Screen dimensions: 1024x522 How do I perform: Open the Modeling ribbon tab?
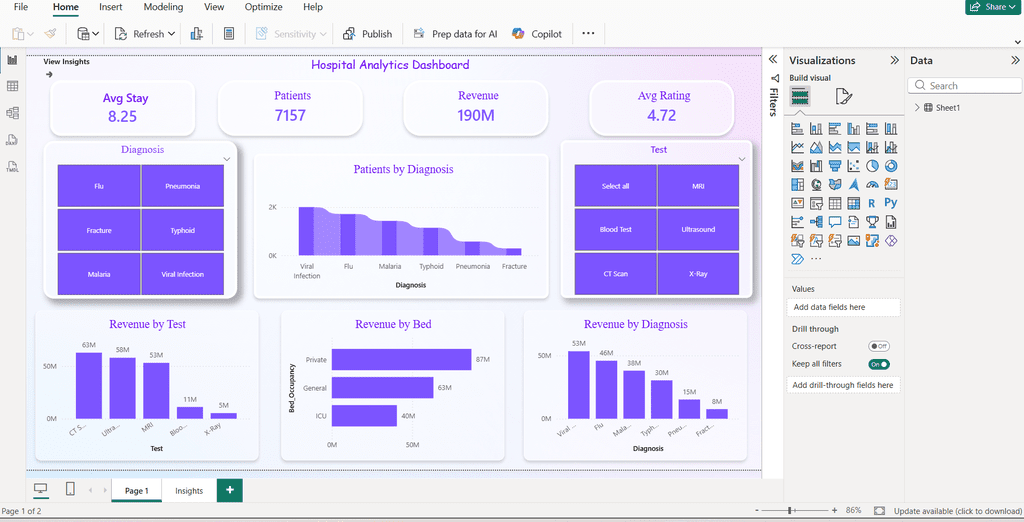point(163,7)
